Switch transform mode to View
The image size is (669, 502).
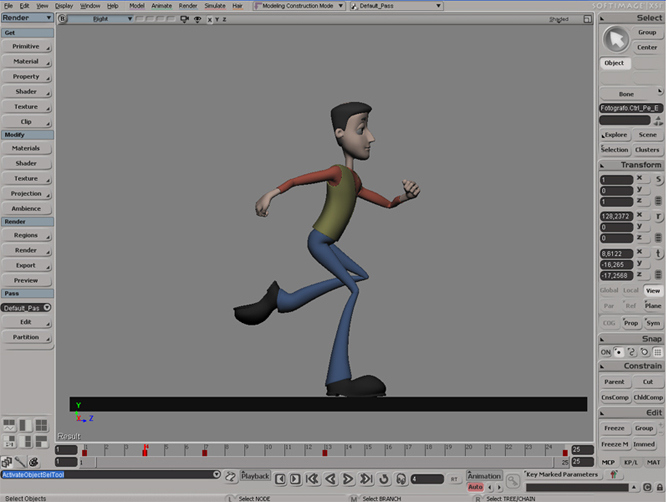652,291
